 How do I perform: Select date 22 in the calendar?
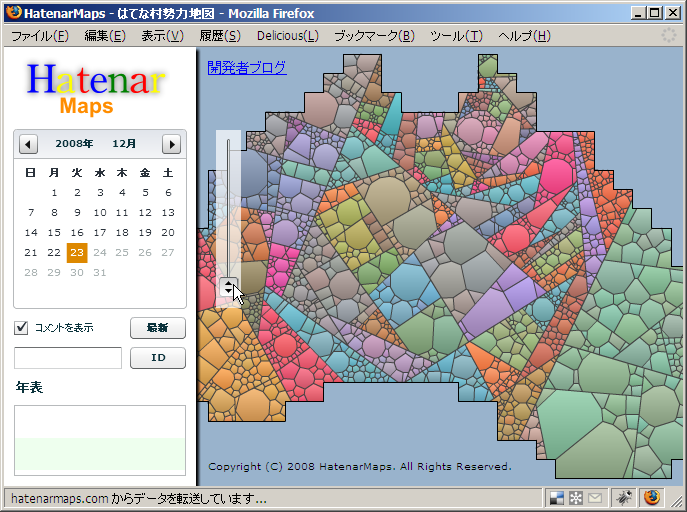point(54,253)
